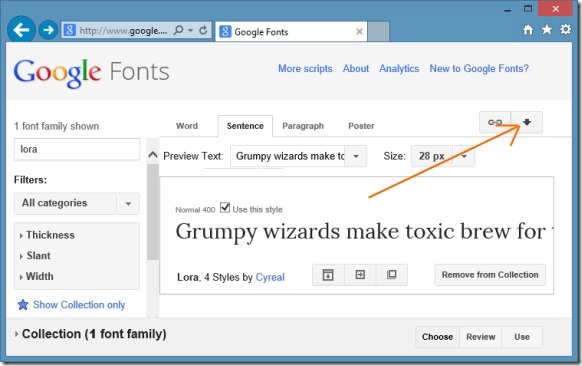
Task: Click '1 font family shown' text
Action: tap(56, 126)
